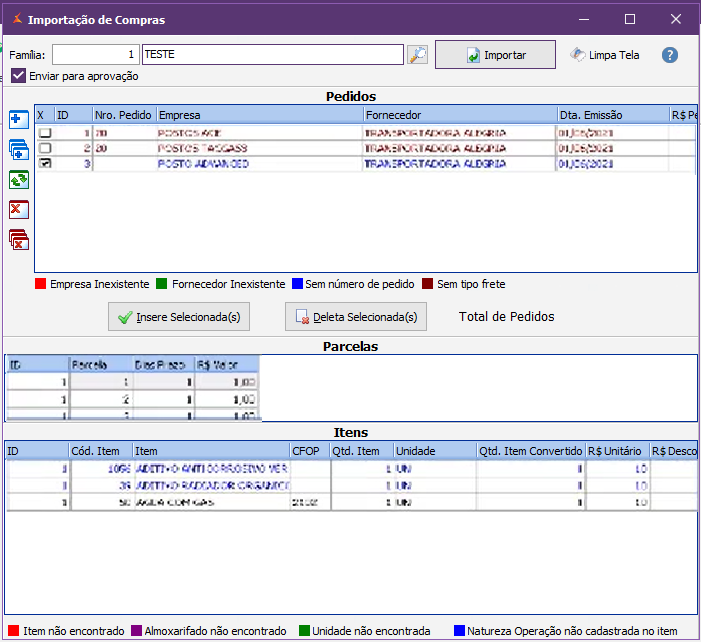
Task: Uncheck the box for order ID 3
Action: [x=44, y=163]
